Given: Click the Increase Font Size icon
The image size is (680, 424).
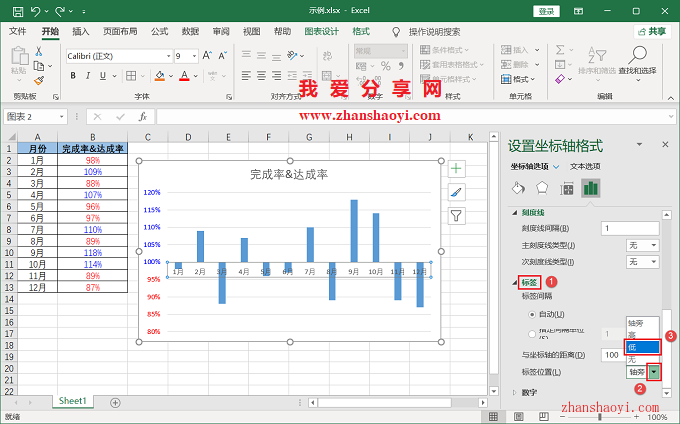Looking at the screenshot, I should coord(207,55).
